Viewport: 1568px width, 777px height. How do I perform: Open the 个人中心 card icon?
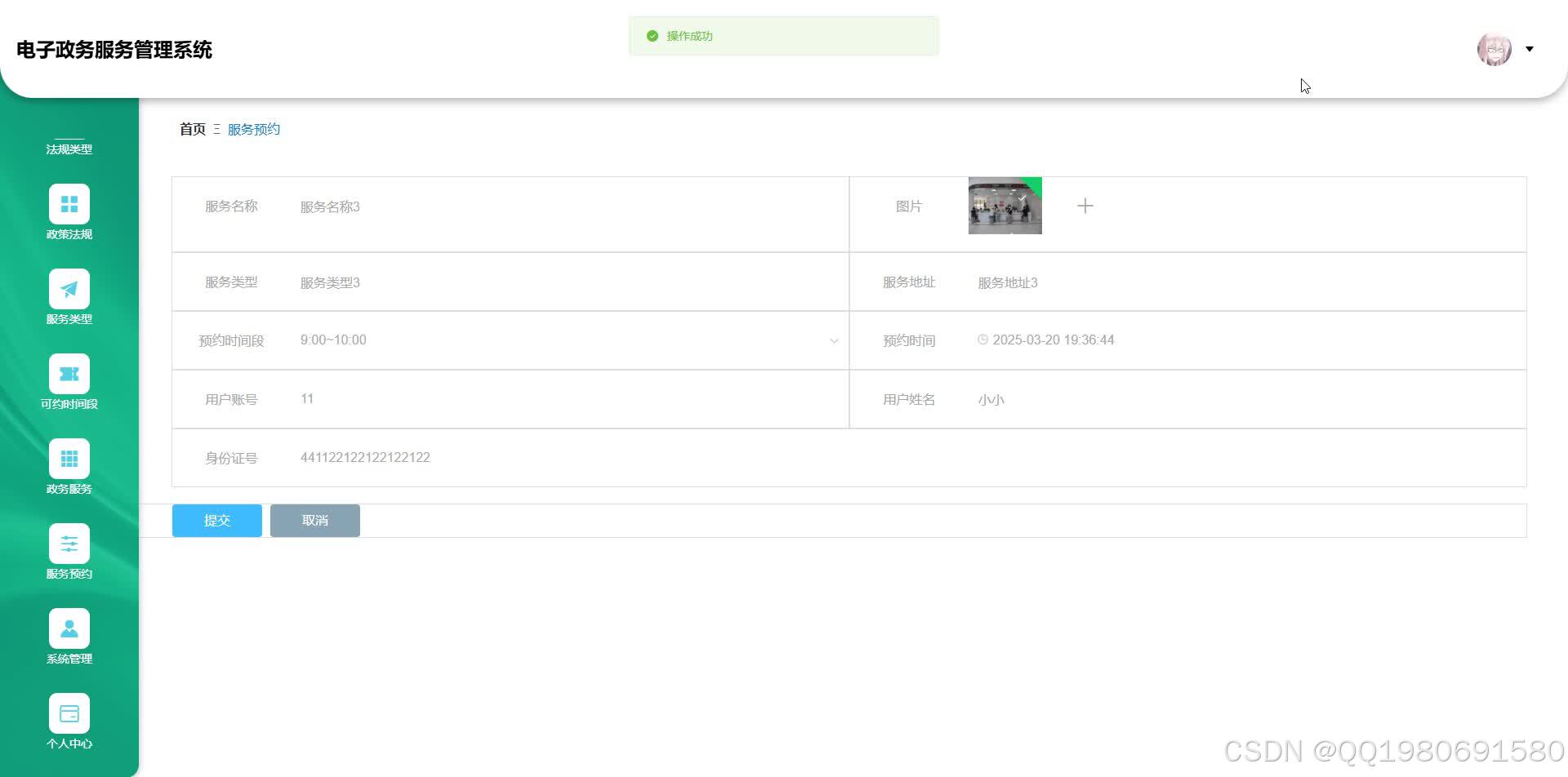69,713
